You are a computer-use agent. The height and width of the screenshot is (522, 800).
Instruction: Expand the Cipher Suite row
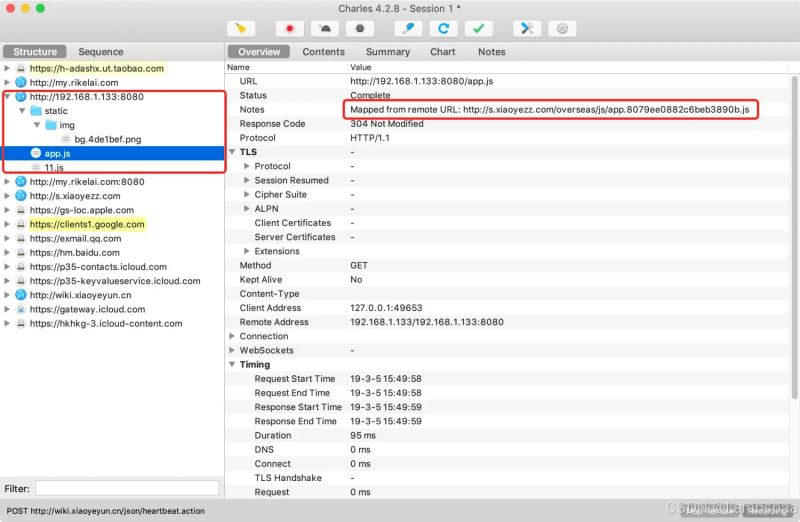(x=247, y=195)
